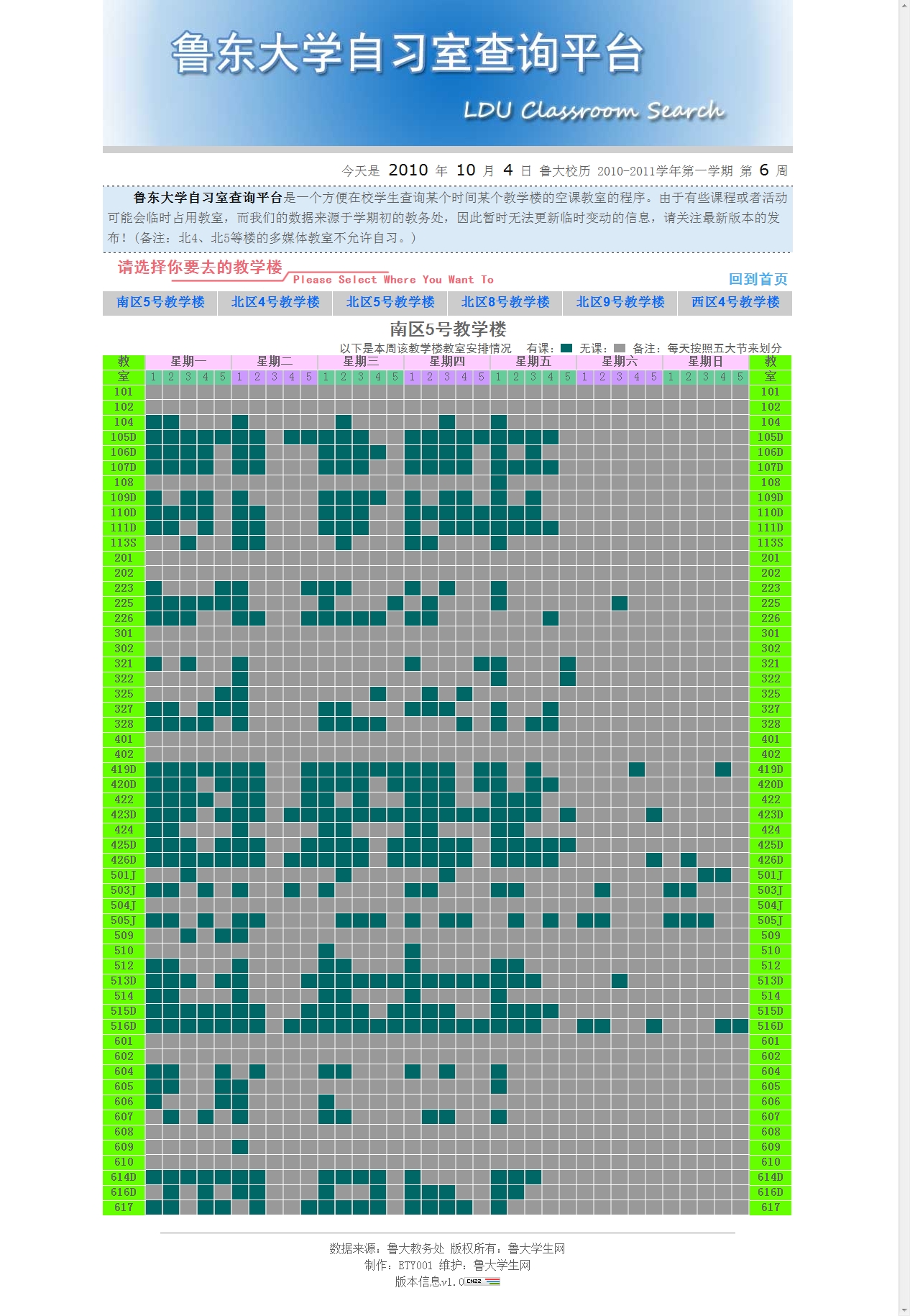This screenshot has height=1316, width=910.
Task: Click room label 614D in right column
Action: tap(771, 1177)
